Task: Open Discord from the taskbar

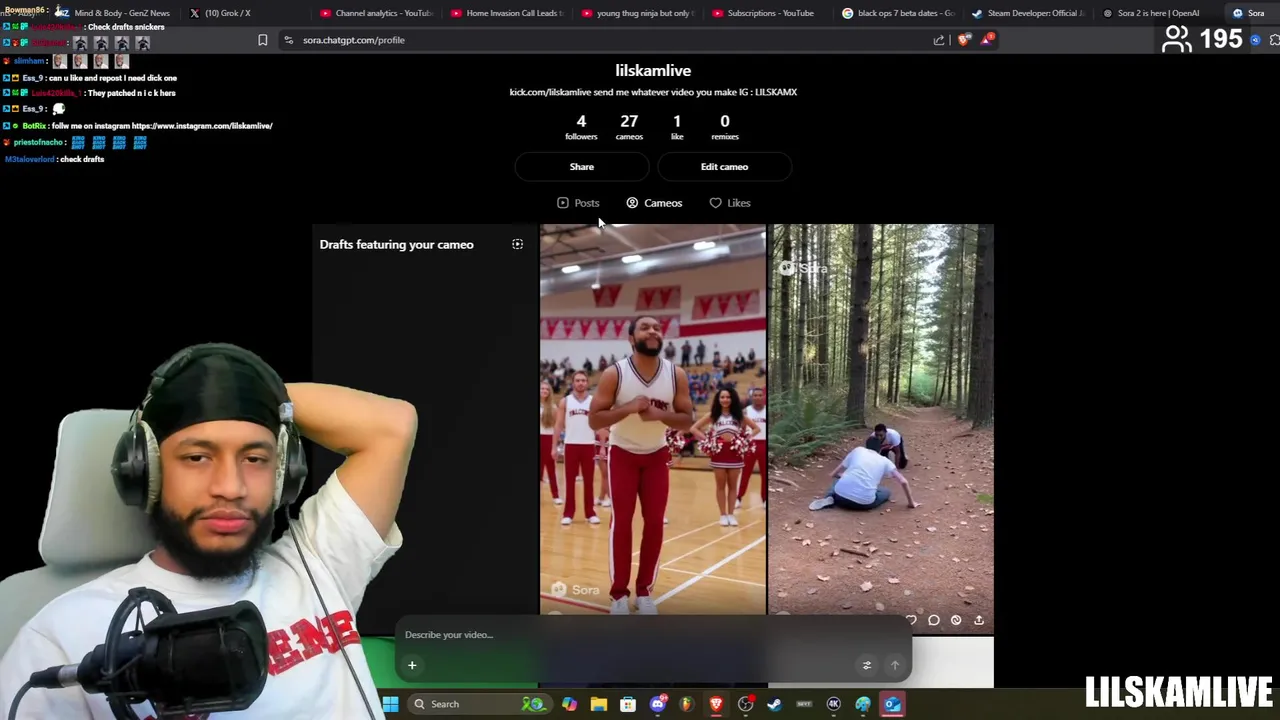Action: pyautogui.click(x=657, y=704)
